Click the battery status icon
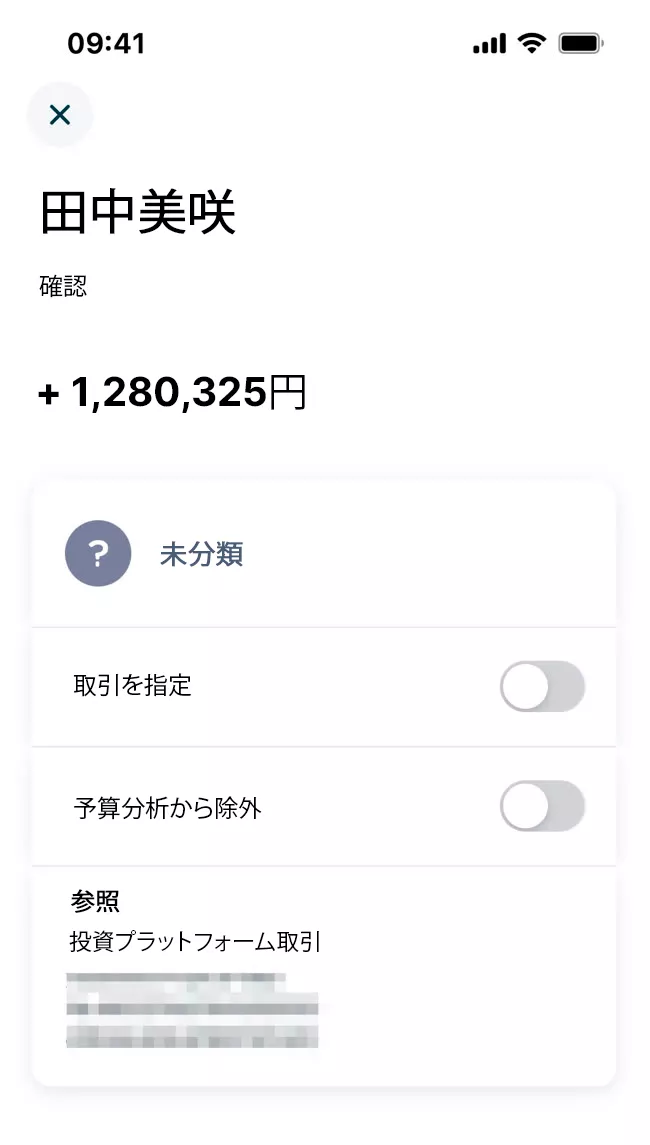The image size is (650, 1145). (x=580, y=43)
